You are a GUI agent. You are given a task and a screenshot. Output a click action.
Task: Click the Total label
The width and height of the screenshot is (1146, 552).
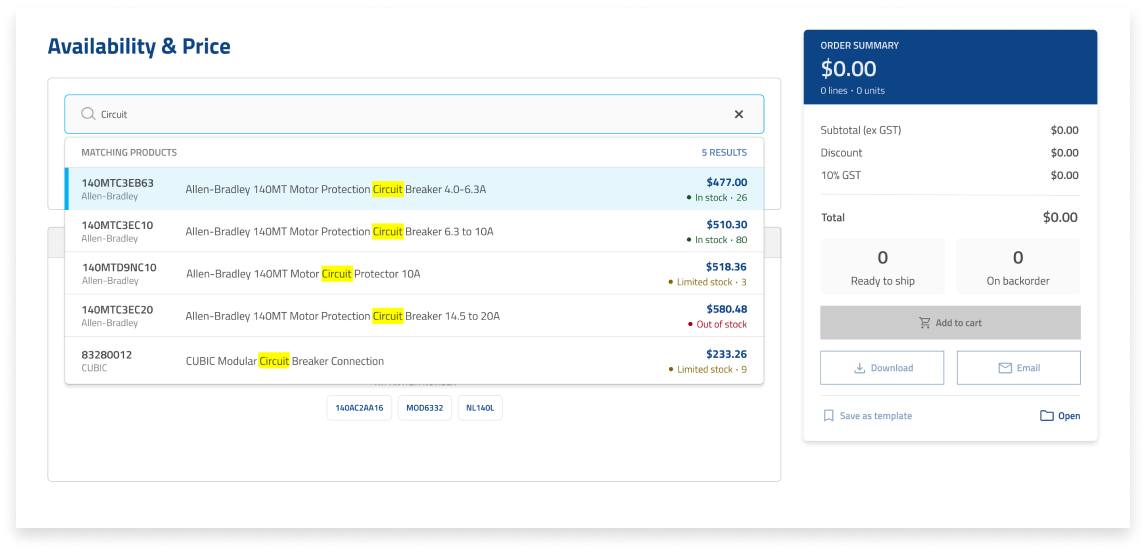point(832,218)
